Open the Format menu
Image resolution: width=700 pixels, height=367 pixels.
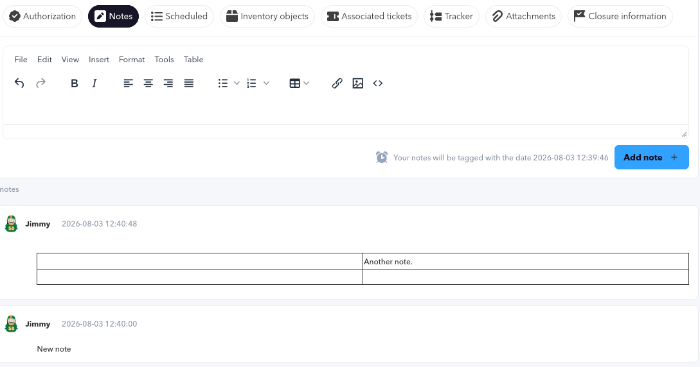pyautogui.click(x=132, y=59)
